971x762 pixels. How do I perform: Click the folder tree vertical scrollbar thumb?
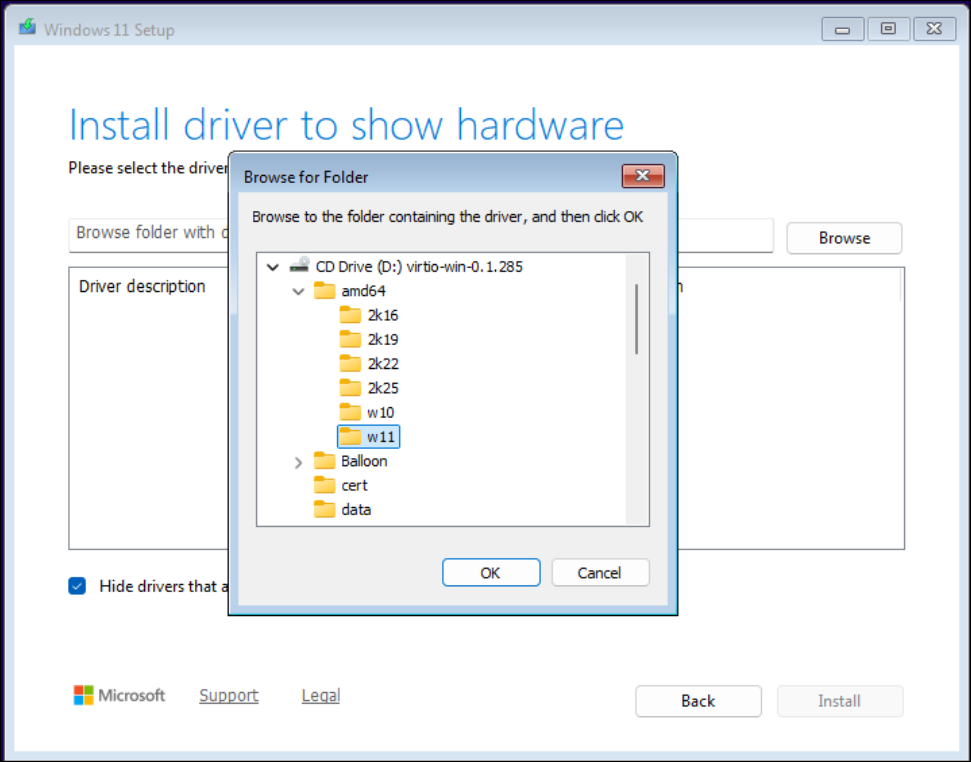coord(637,319)
